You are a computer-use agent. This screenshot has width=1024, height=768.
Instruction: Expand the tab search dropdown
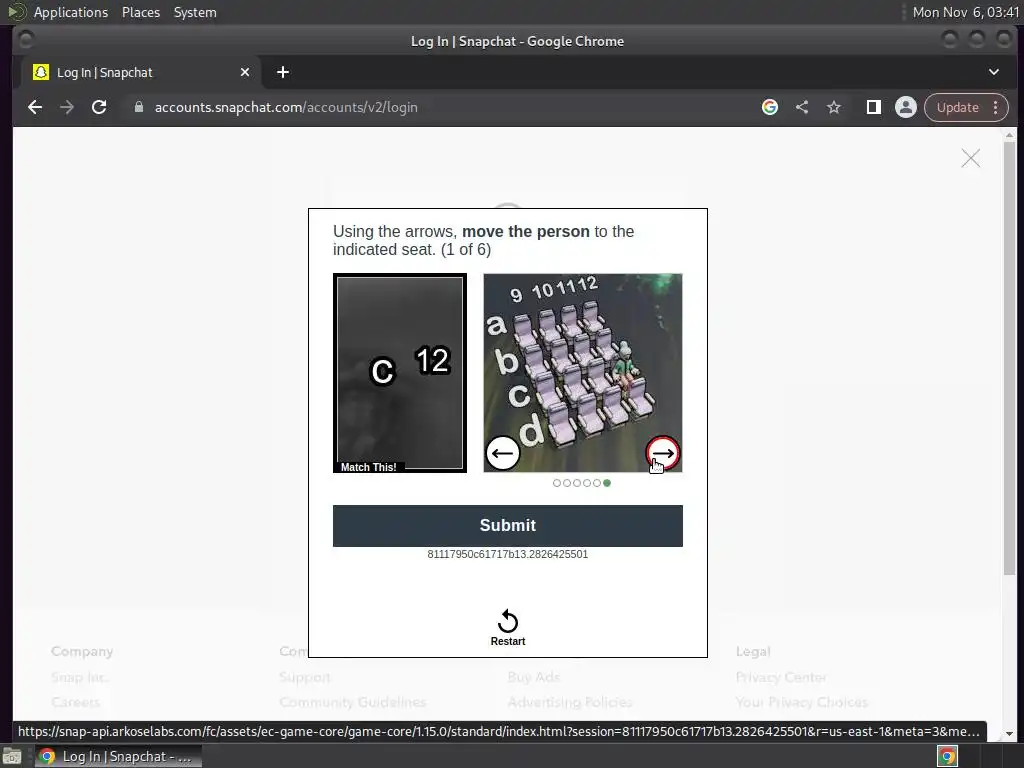(x=993, y=72)
